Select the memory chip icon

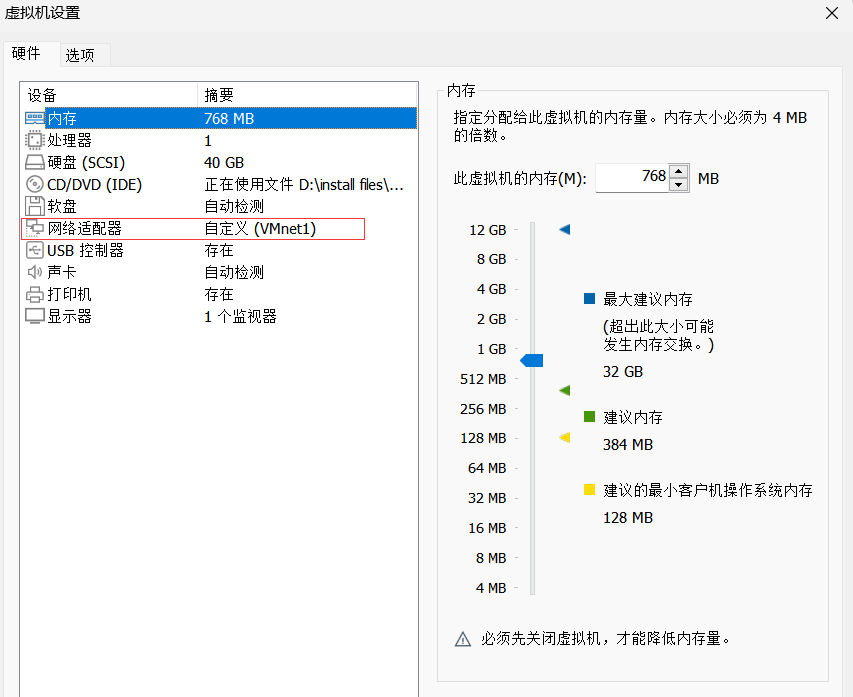click(35, 118)
